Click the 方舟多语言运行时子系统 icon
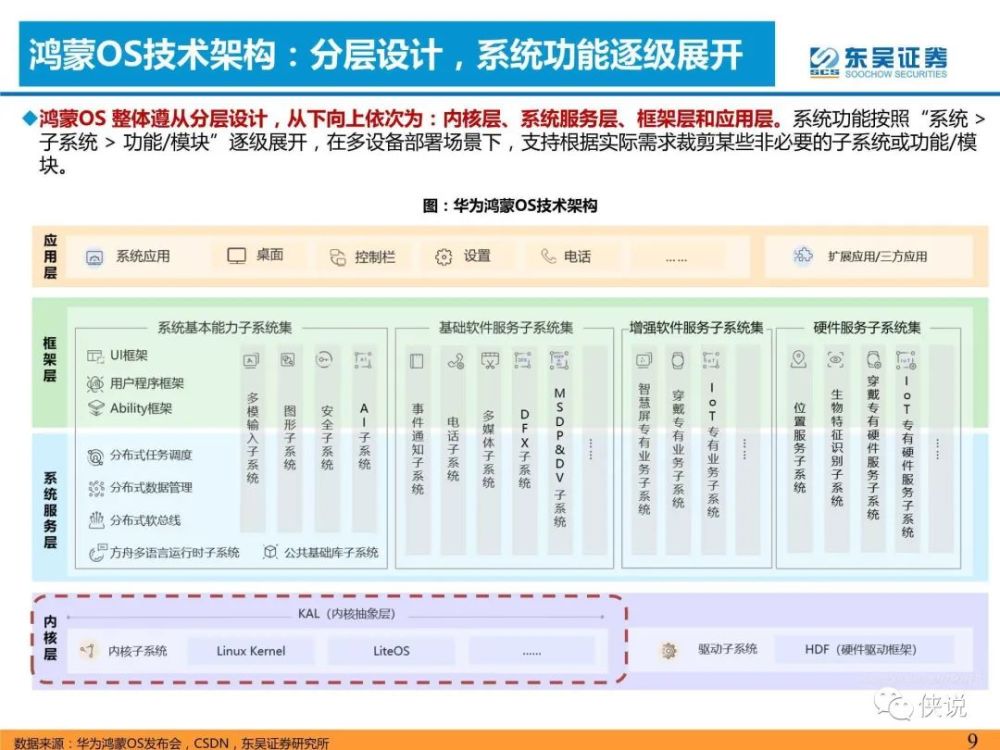 (x=98, y=553)
